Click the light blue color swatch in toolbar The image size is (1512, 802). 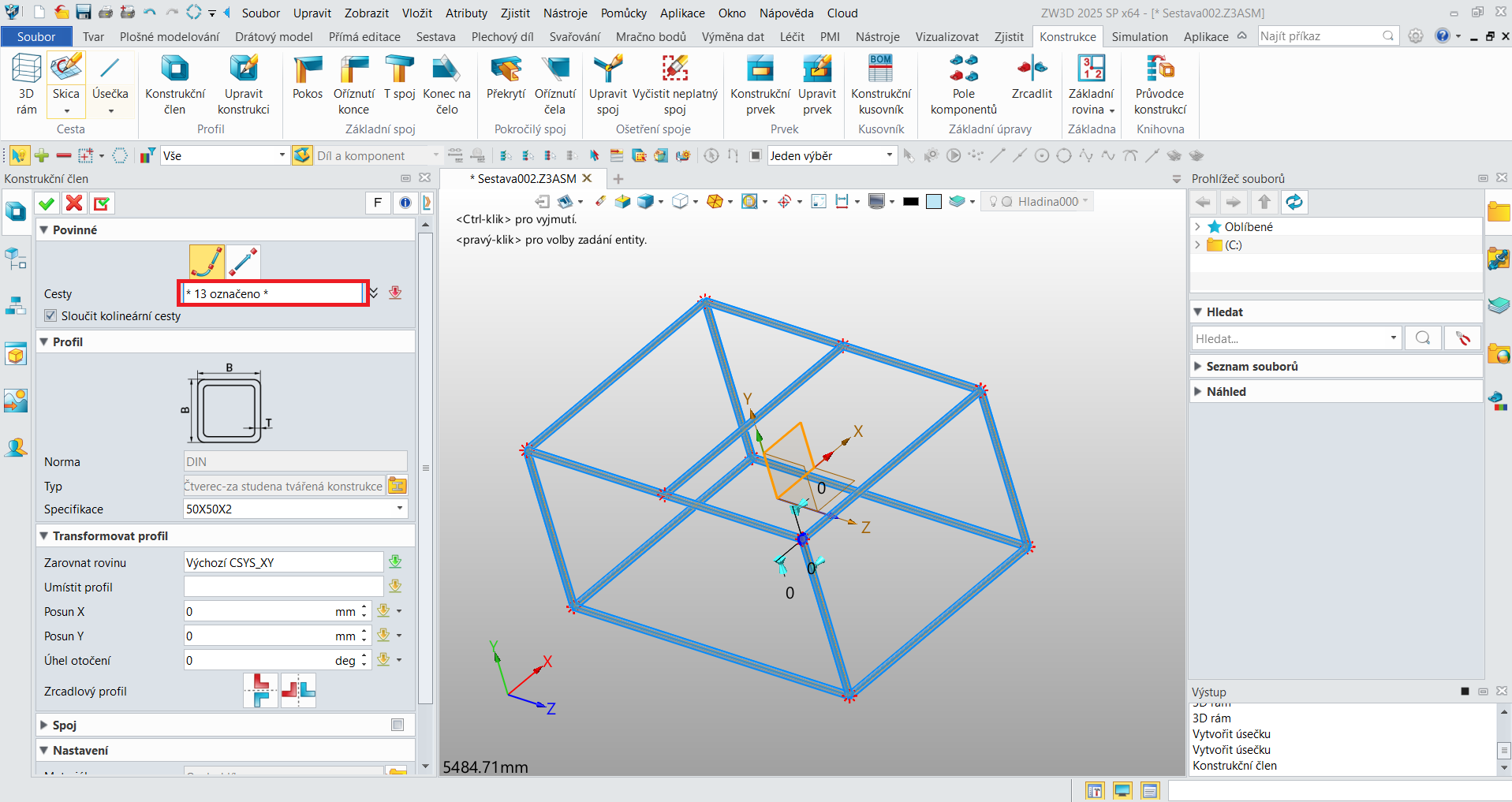pos(934,202)
